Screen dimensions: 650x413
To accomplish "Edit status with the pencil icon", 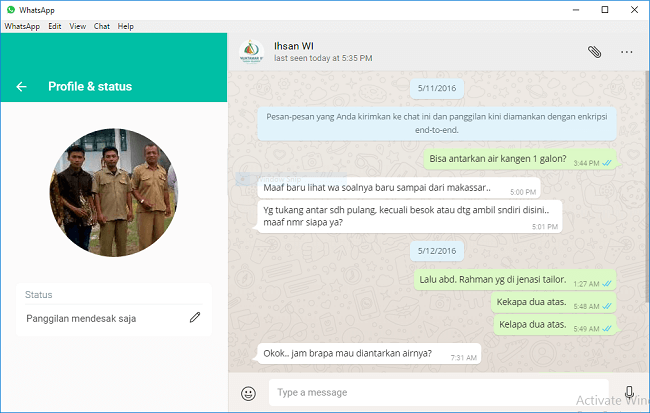I will pos(195,318).
